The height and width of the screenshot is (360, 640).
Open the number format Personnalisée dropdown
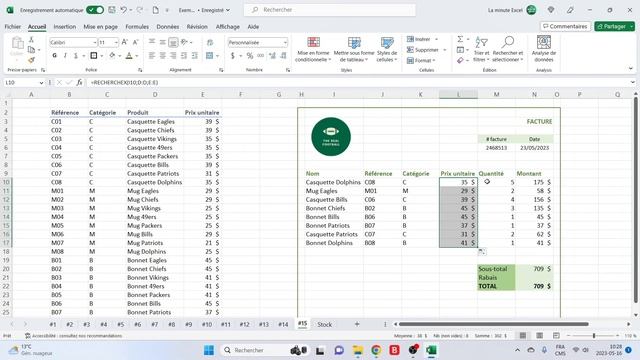pyautogui.click(x=285, y=42)
